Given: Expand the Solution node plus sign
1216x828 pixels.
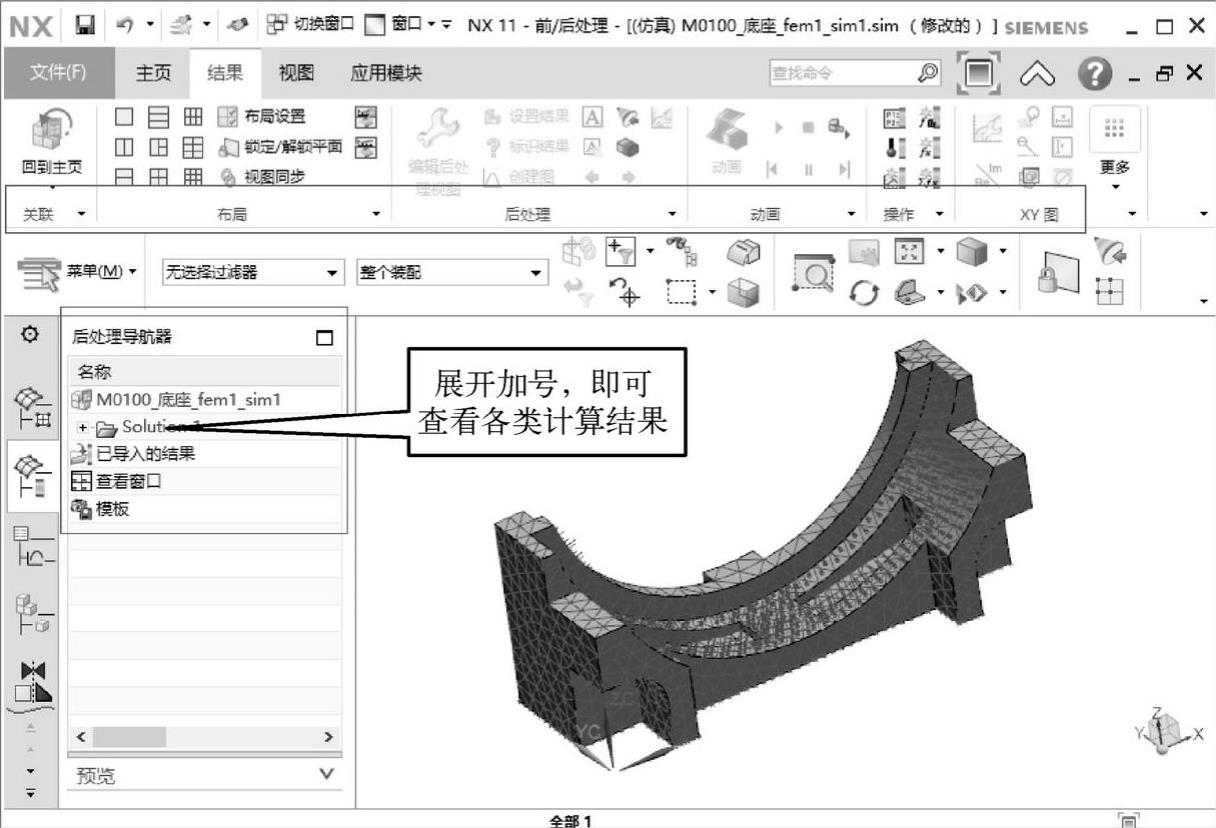Looking at the screenshot, I should [x=83, y=427].
